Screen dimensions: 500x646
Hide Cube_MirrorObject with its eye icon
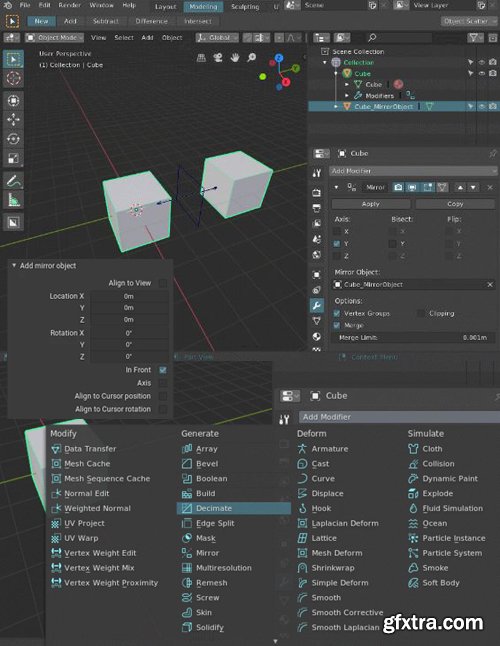tap(481, 106)
